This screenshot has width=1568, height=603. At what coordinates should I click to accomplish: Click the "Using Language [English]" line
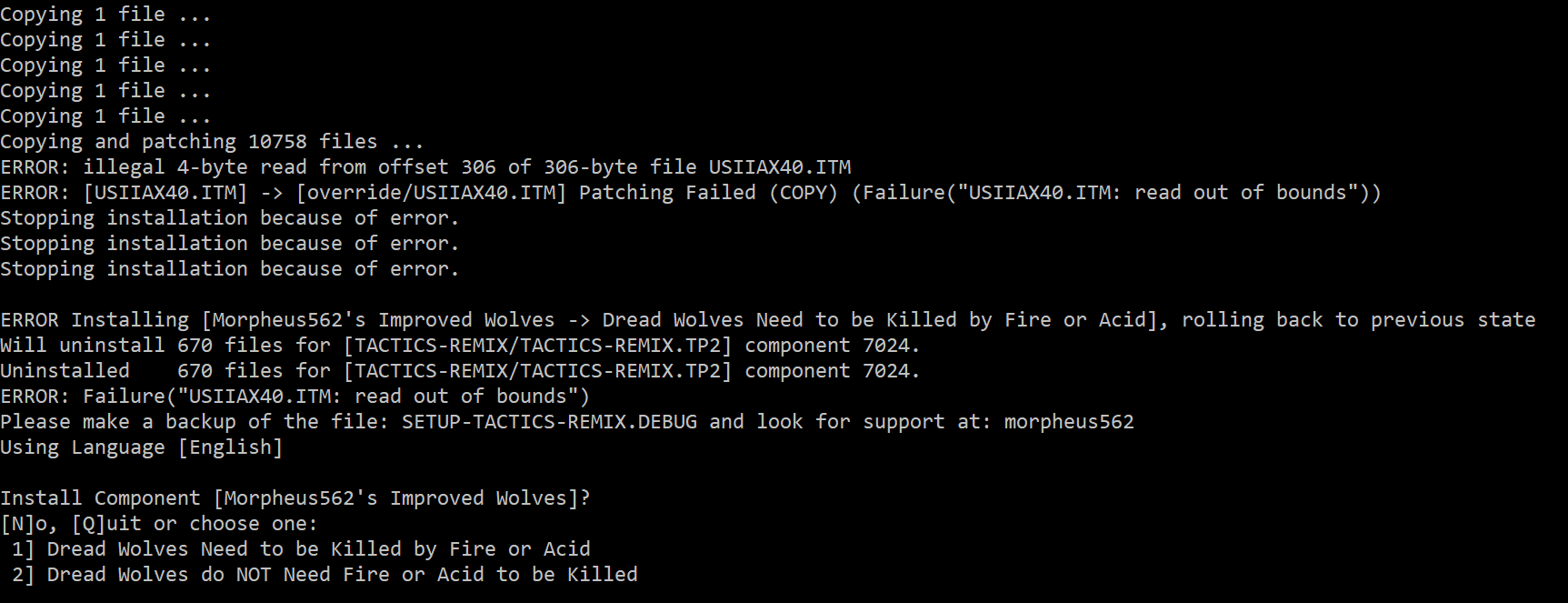point(141,447)
